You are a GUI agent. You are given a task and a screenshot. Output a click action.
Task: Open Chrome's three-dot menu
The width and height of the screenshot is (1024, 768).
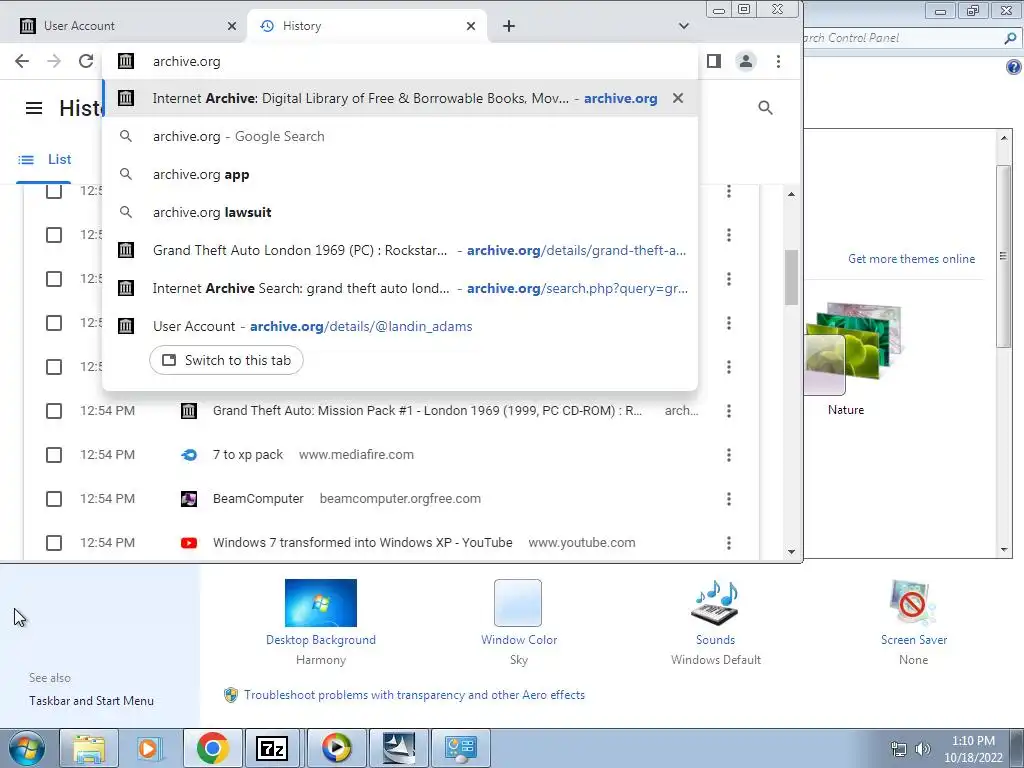[778, 61]
